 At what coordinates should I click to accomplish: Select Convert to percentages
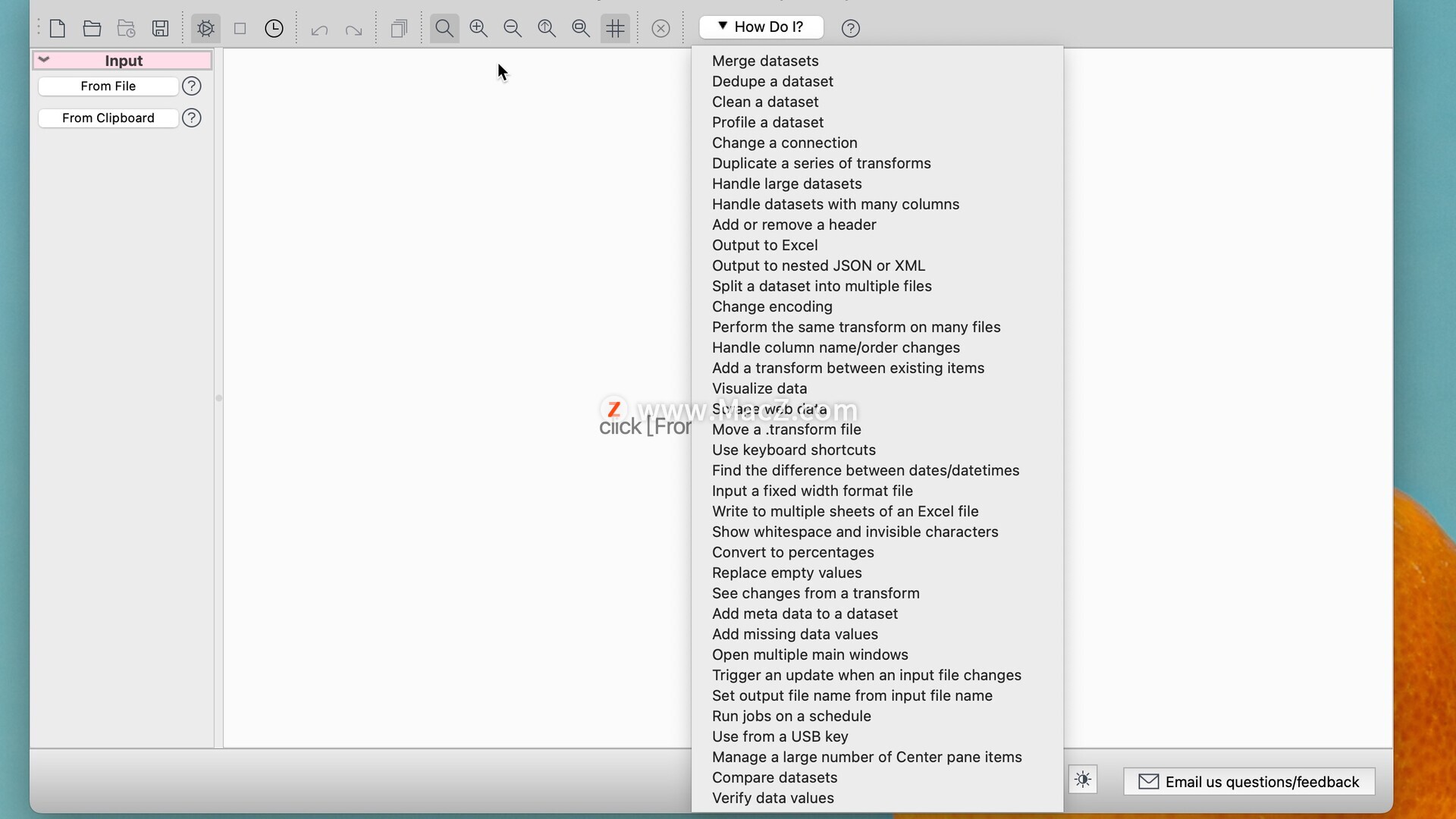pos(877,552)
